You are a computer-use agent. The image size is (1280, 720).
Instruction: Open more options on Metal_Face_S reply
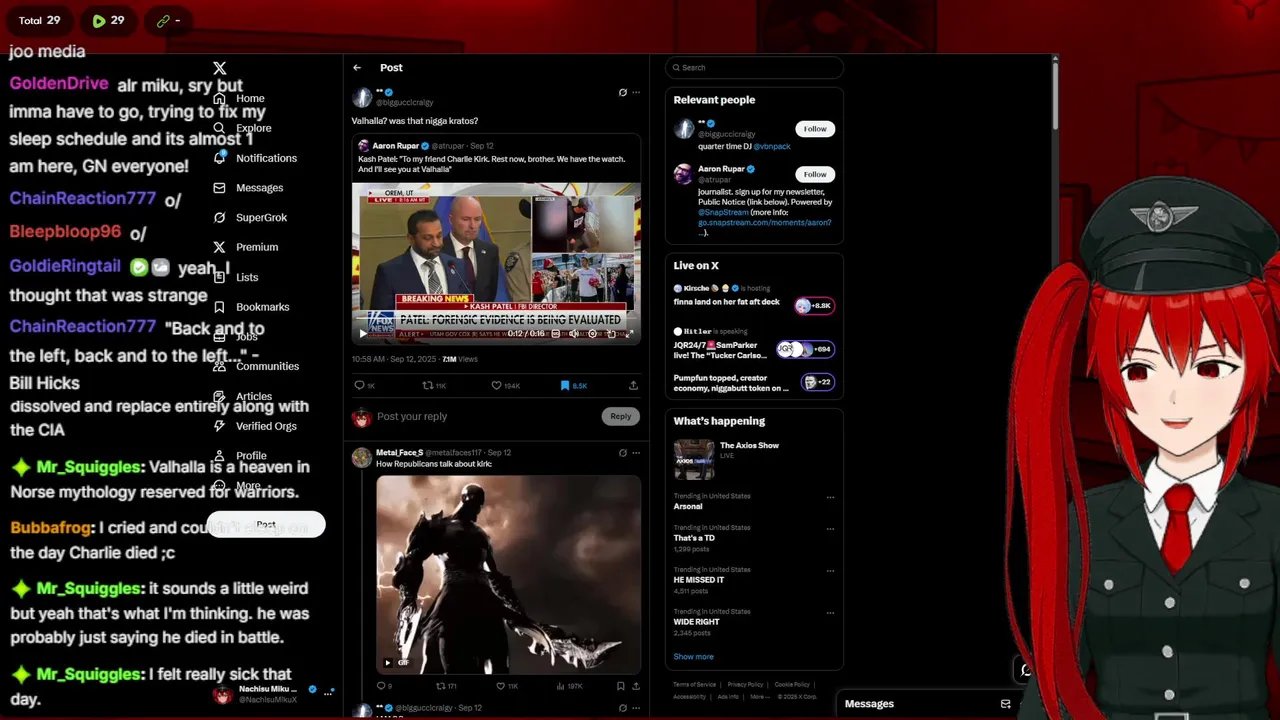[635, 453]
